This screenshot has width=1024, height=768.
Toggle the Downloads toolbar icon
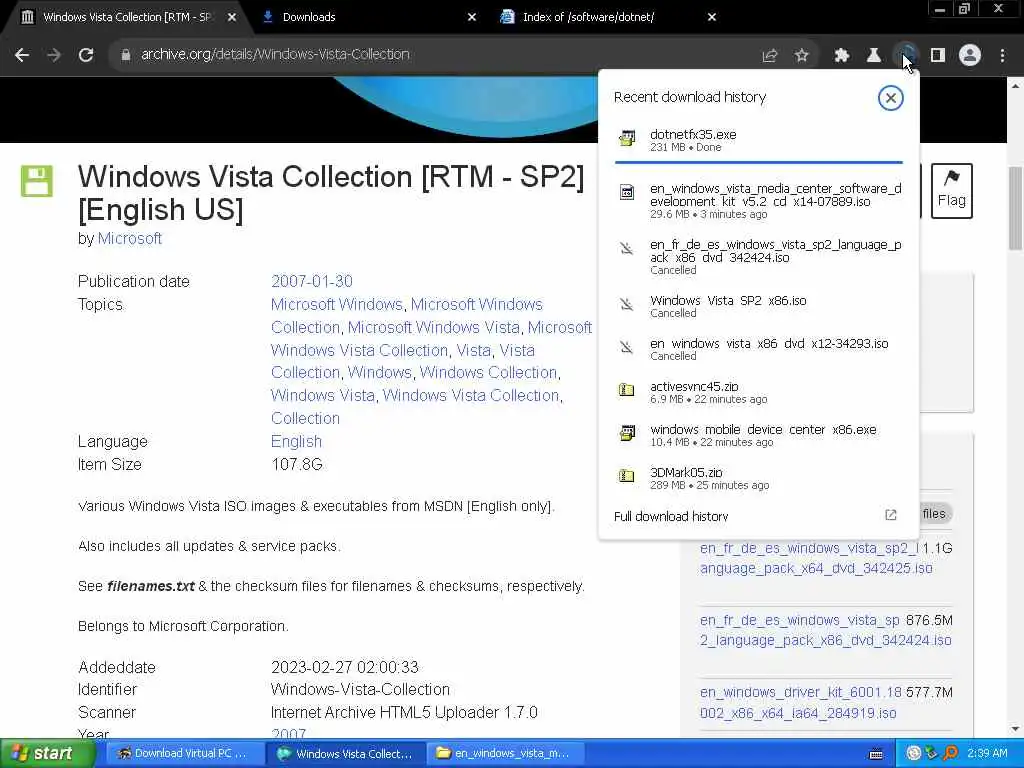(x=906, y=56)
